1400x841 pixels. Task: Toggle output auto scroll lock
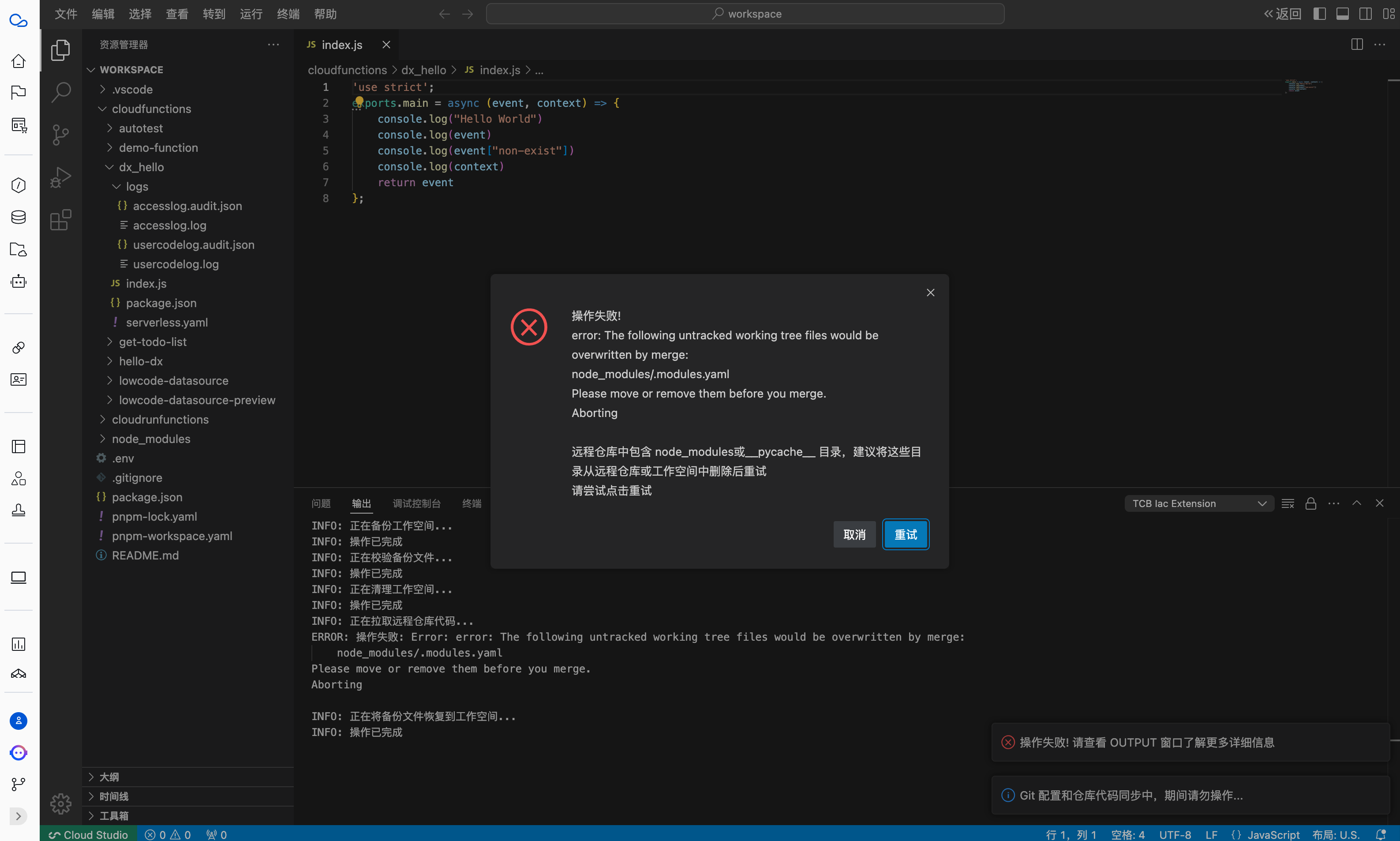pyautogui.click(x=1310, y=503)
